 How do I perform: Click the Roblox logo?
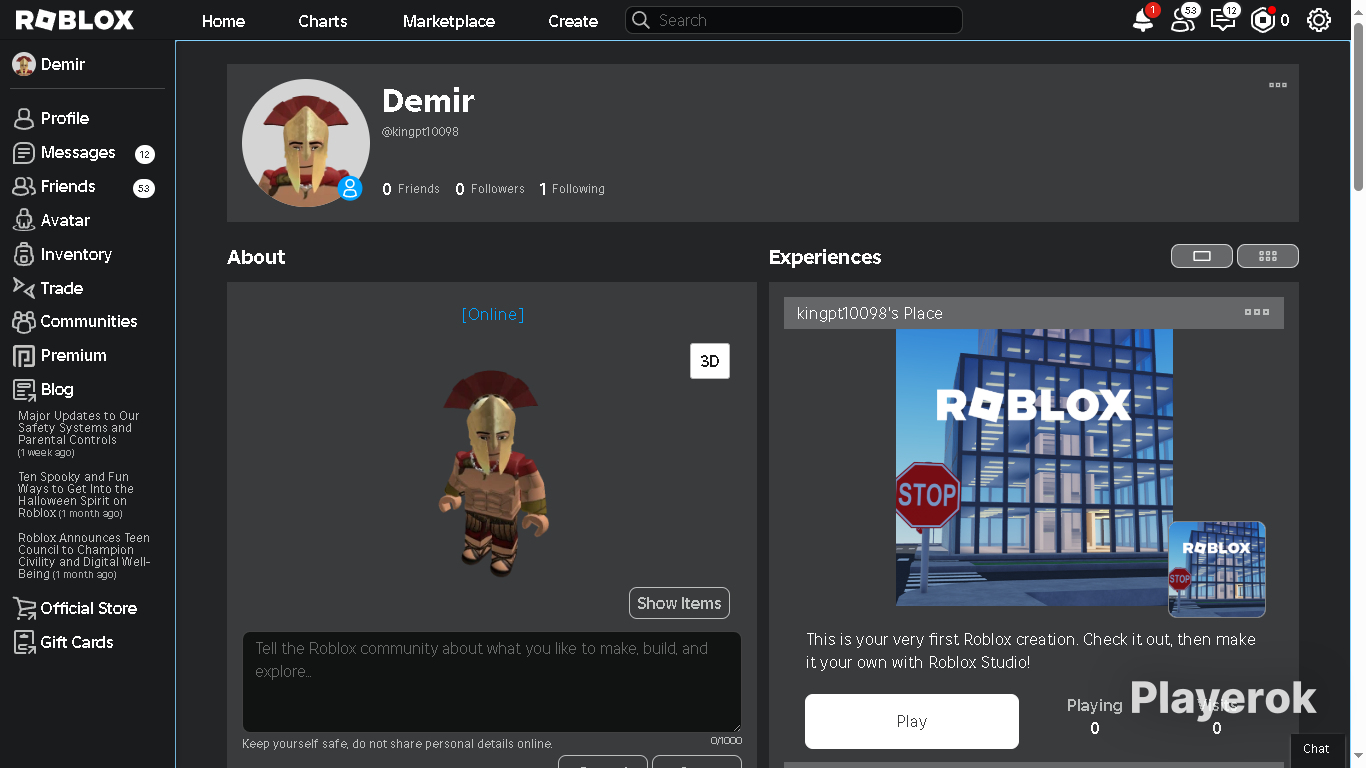pos(74,20)
